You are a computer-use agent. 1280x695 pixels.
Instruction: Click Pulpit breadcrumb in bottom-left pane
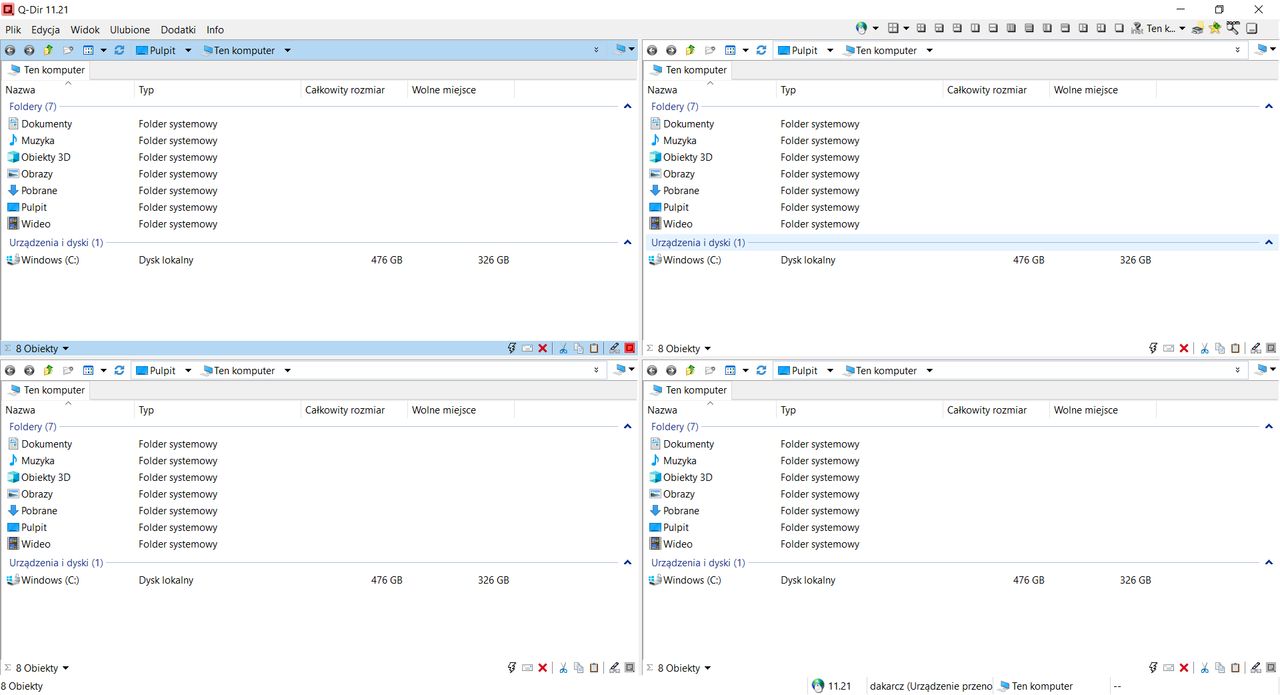coord(155,370)
